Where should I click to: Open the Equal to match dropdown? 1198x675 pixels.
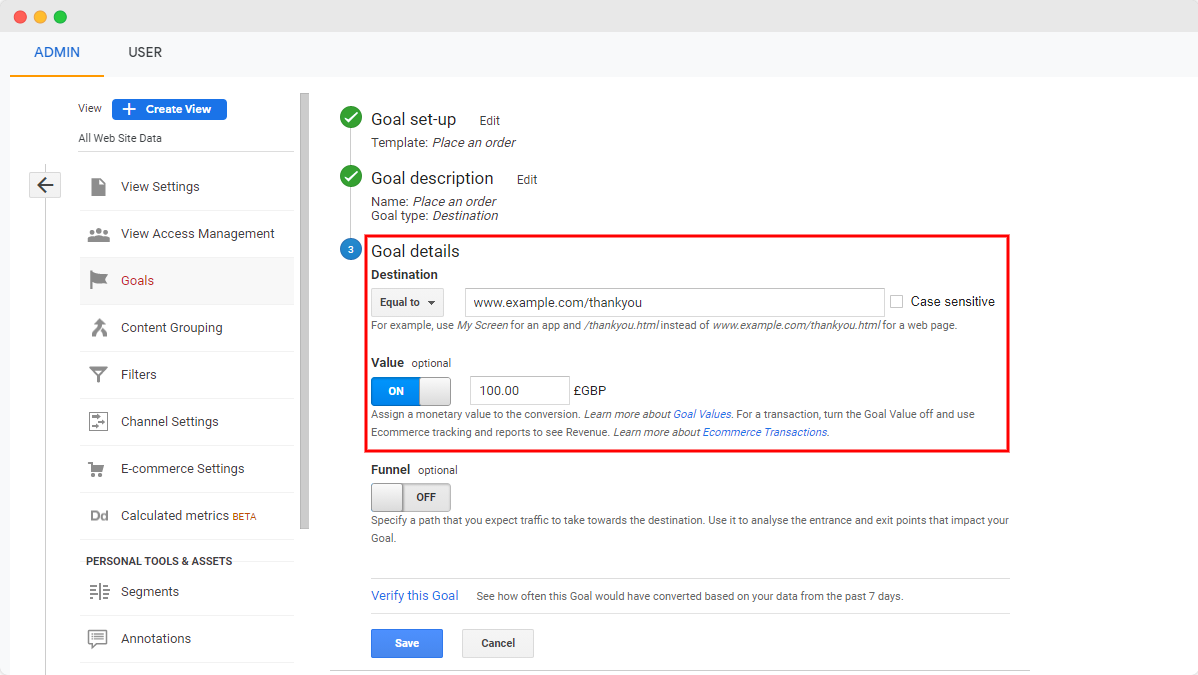pos(406,302)
